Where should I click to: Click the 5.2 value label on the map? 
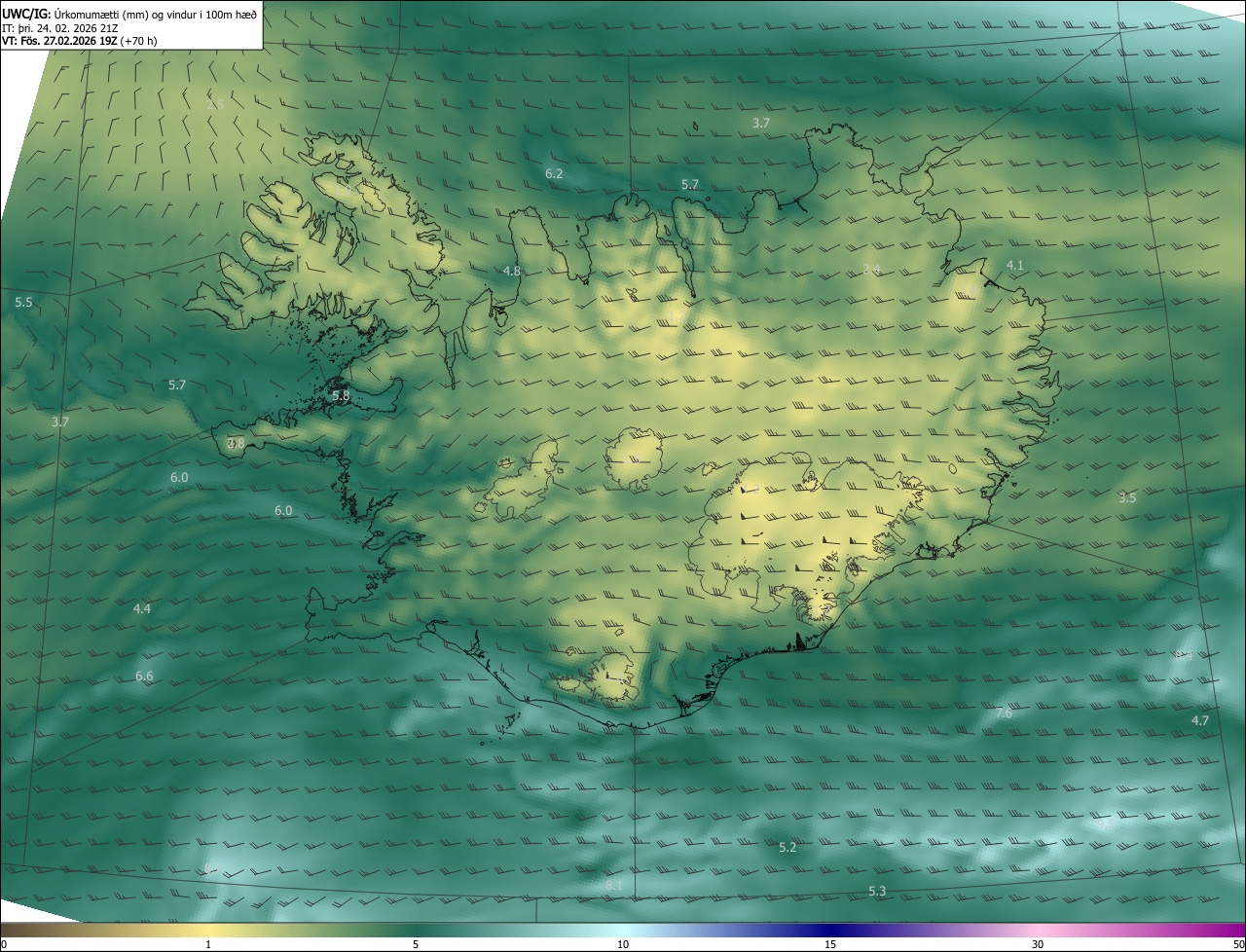point(788,848)
